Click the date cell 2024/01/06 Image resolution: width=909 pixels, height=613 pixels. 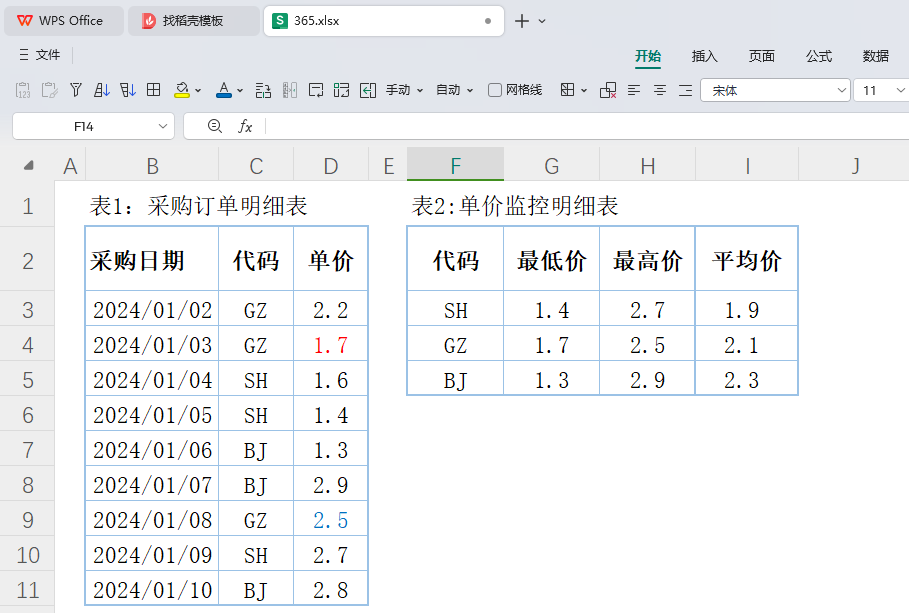click(152, 450)
